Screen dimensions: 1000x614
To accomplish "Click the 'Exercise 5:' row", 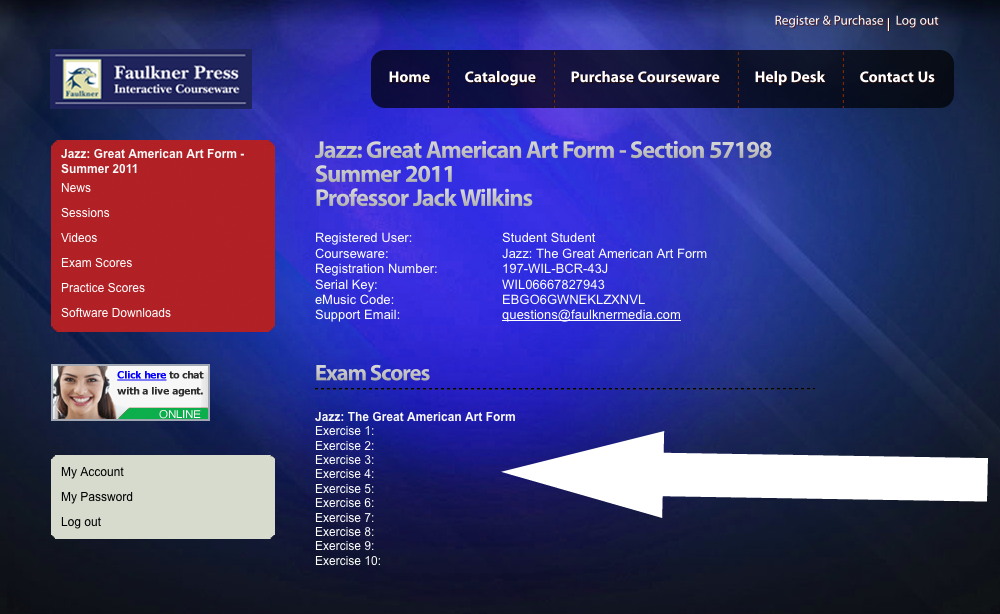I will pos(344,488).
